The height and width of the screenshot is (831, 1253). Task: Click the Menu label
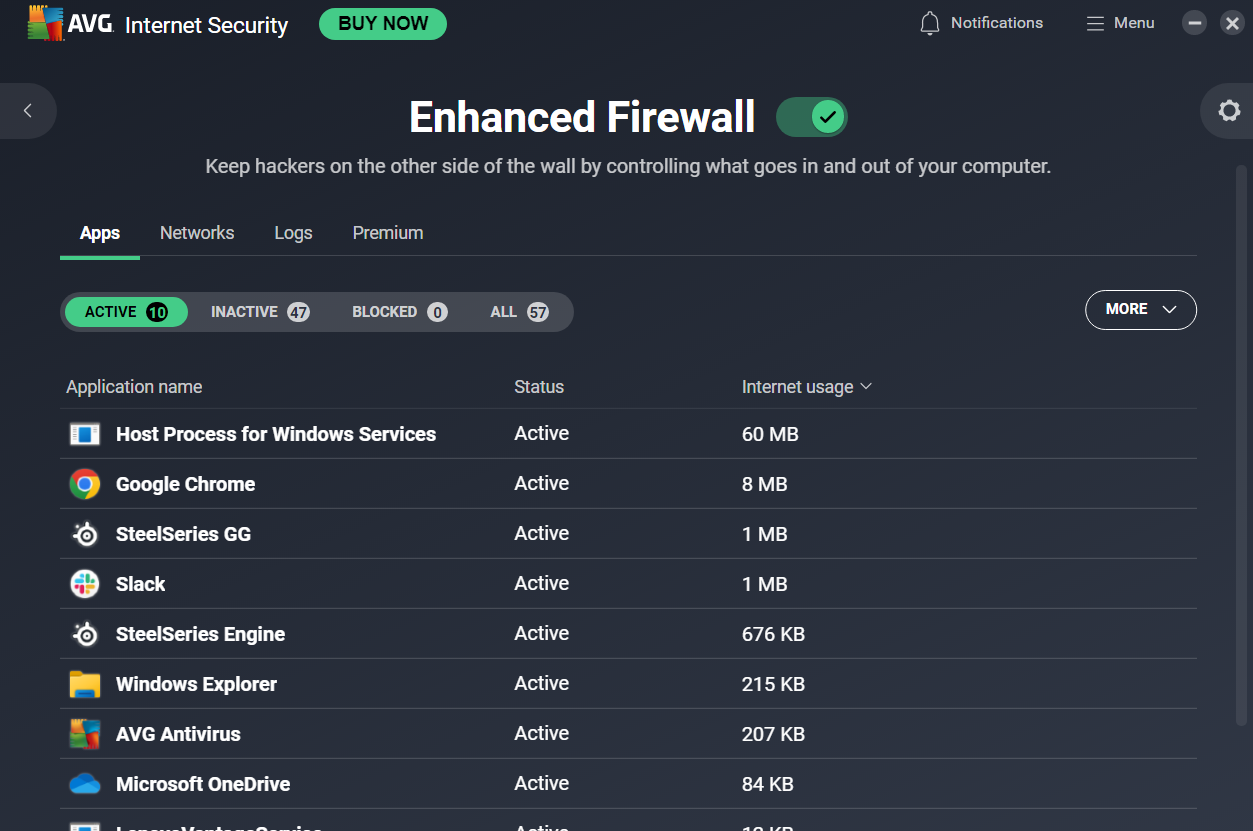pos(1134,23)
